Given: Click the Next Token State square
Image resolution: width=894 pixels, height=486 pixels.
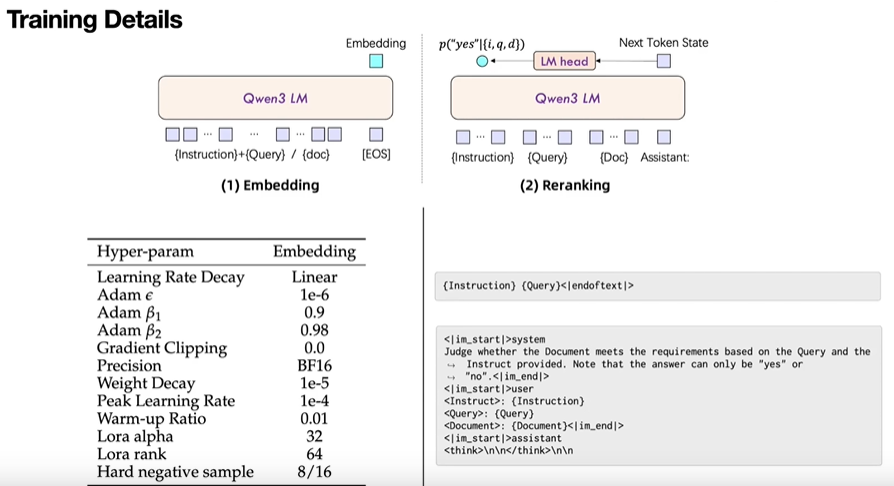Looking at the screenshot, I should click(x=664, y=61).
